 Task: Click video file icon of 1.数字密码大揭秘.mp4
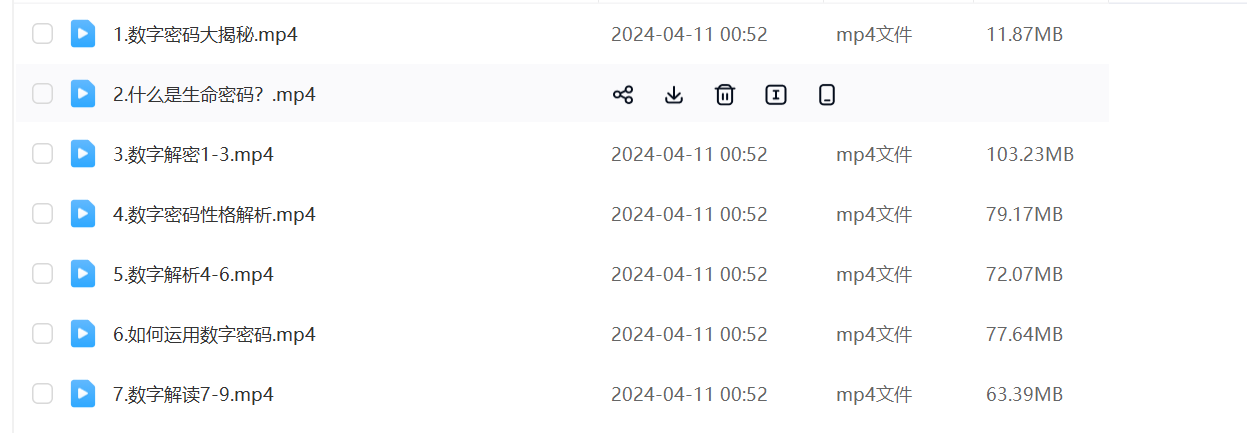[83, 34]
